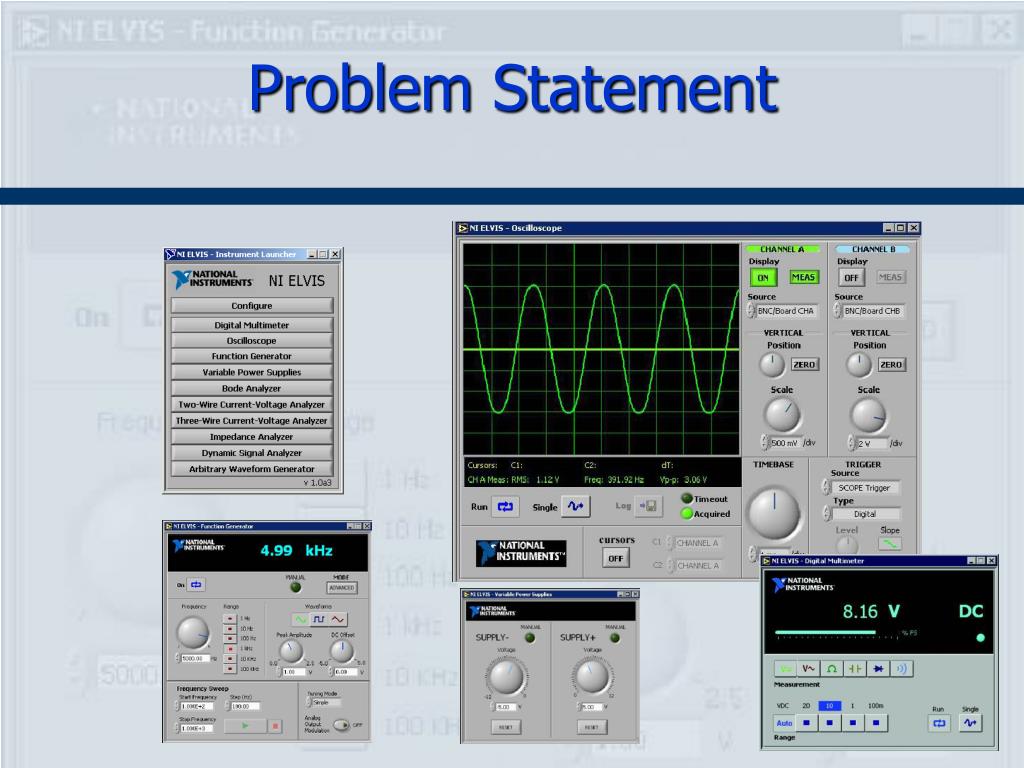Viewport: 1024px width, 768px height.
Task: Open cursor C1 CHANNEL A selector
Action: coord(695,543)
